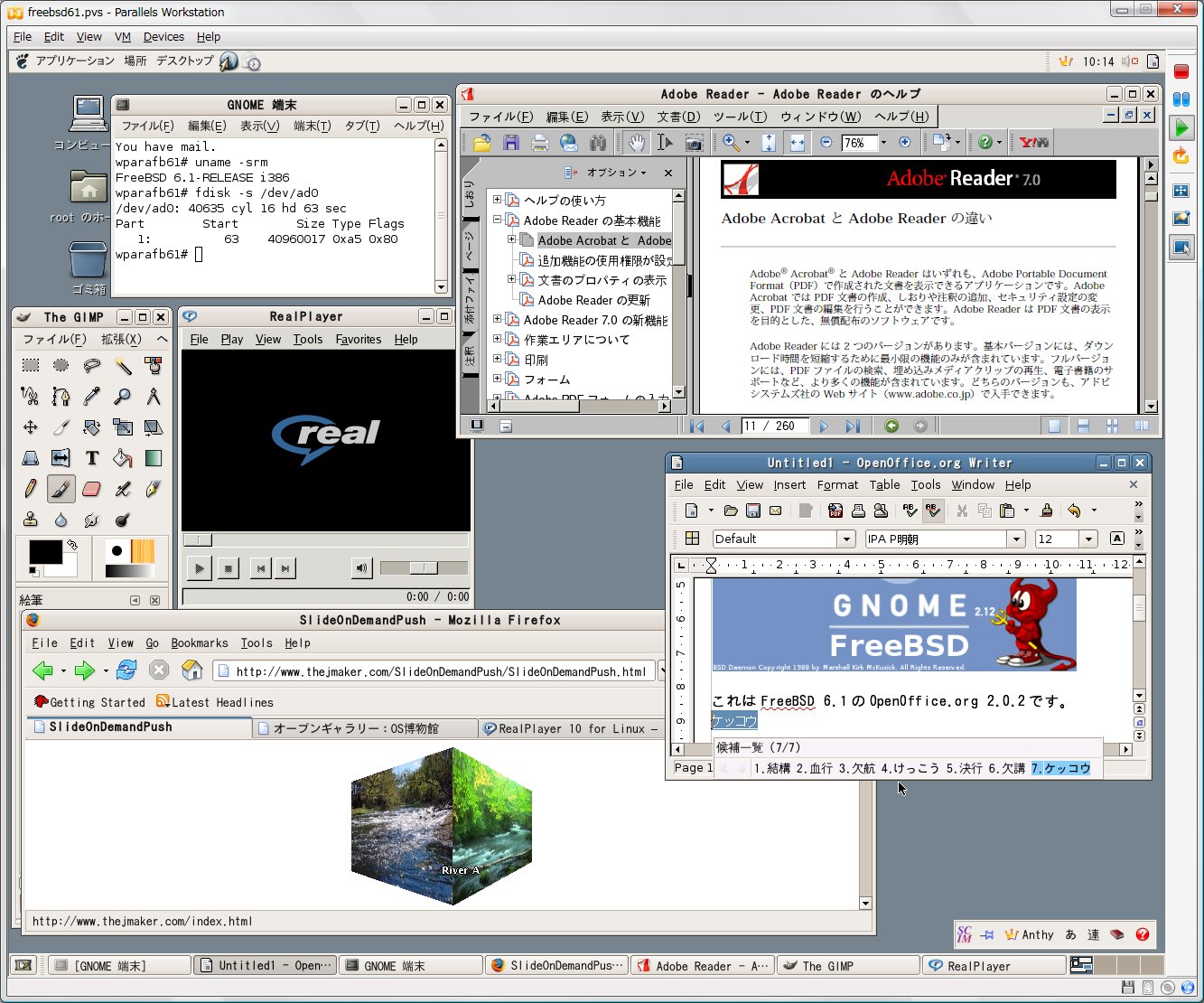Swap foreground and background colors in GIMP
This screenshot has width=1204, height=1003.
(72, 545)
